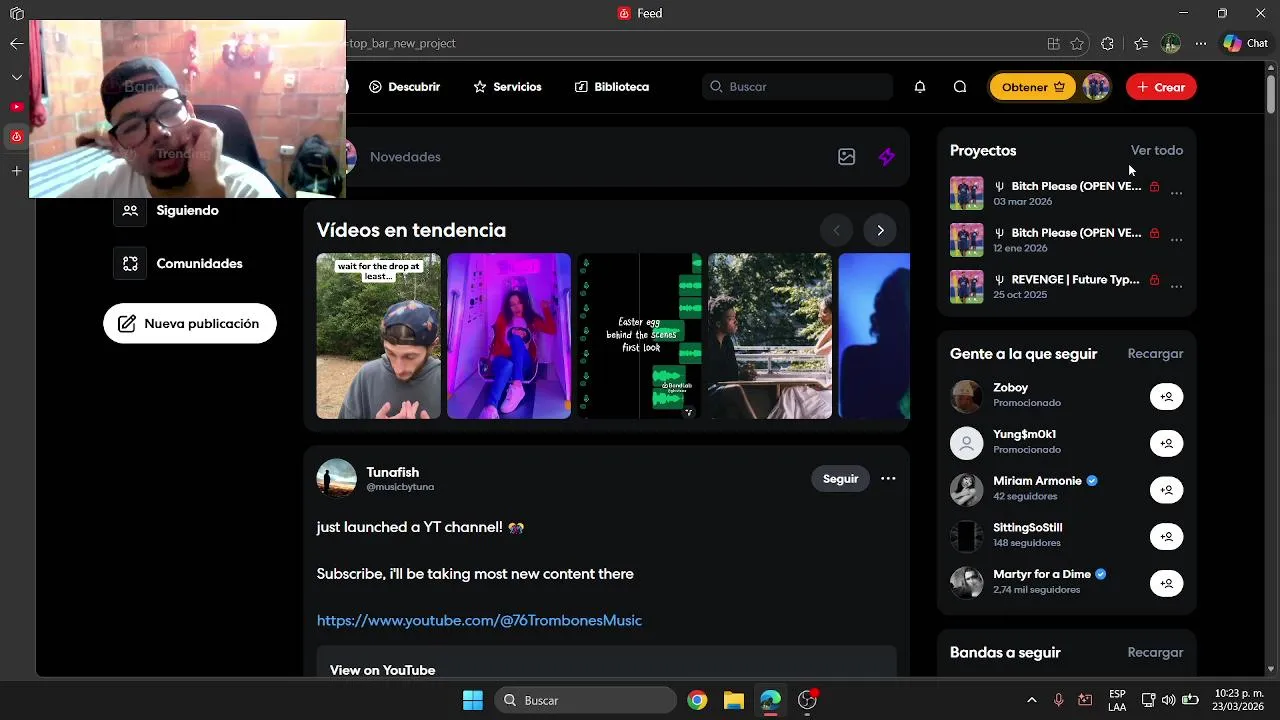Viewport: 1280px width, 720px height.
Task: Add a new tab with the plus icon in sidebar
Action: [16, 171]
